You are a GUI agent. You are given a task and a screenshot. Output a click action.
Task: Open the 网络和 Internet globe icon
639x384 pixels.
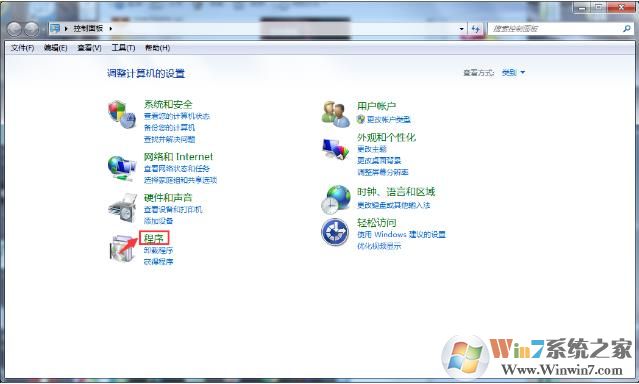point(122,168)
